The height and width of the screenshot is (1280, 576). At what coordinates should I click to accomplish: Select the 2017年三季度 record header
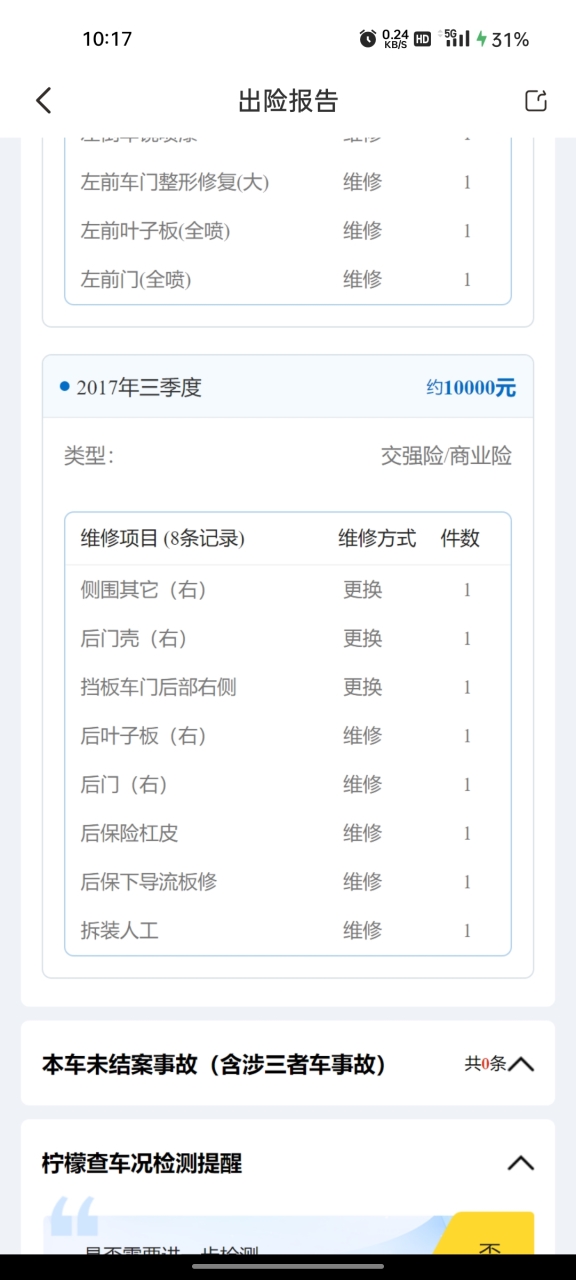[x=288, y=387]
